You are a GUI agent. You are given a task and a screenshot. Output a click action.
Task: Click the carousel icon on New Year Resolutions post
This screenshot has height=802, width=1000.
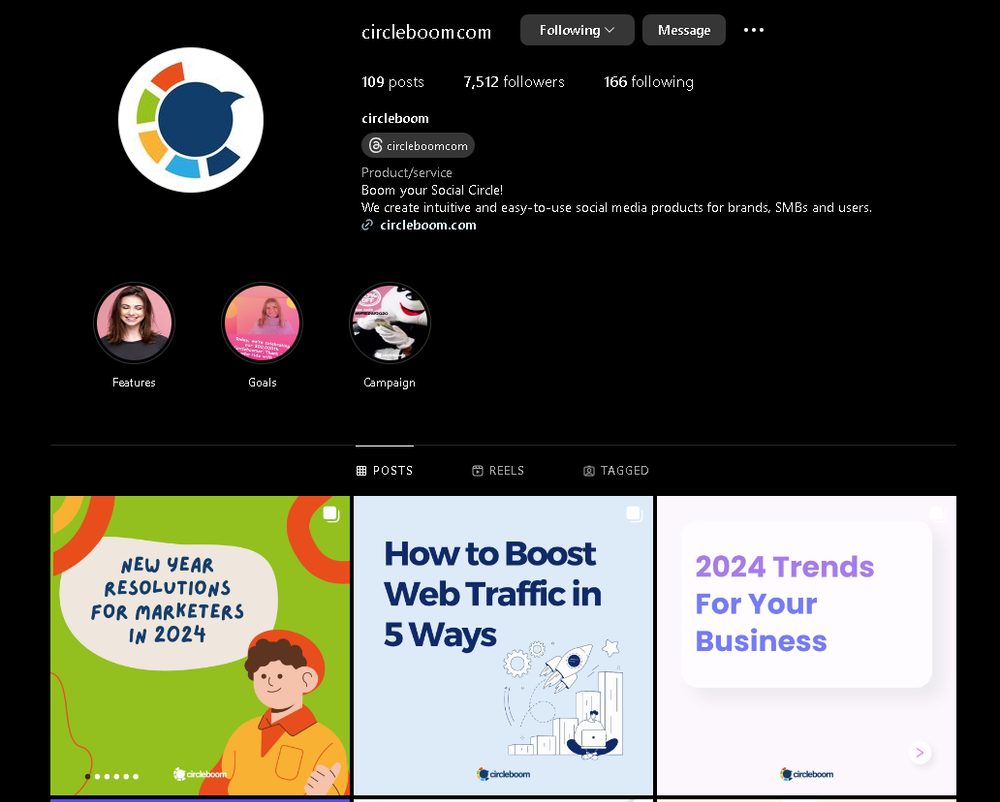[x=330, y=514]
